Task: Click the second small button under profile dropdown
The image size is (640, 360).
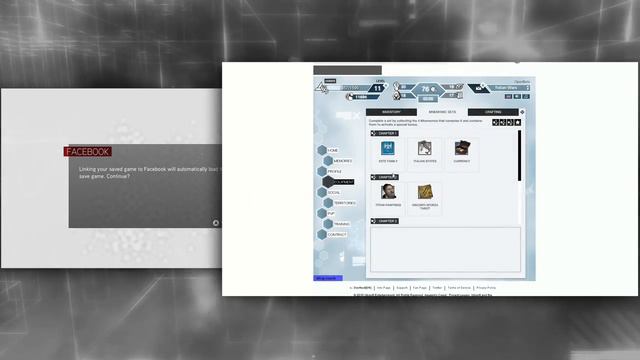Action: click(x=517, y=96)
